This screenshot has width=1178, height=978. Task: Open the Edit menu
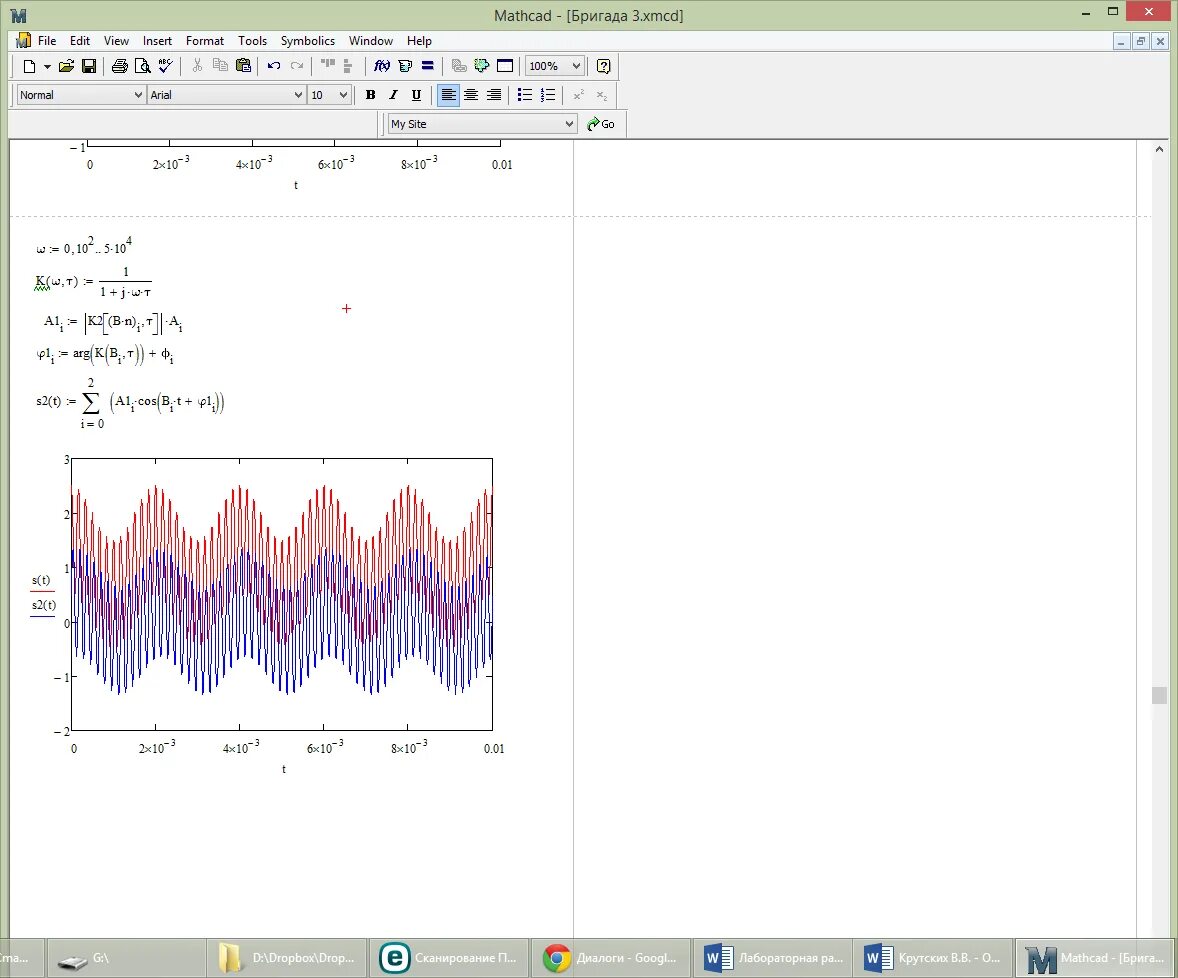[x=80, y=41]
